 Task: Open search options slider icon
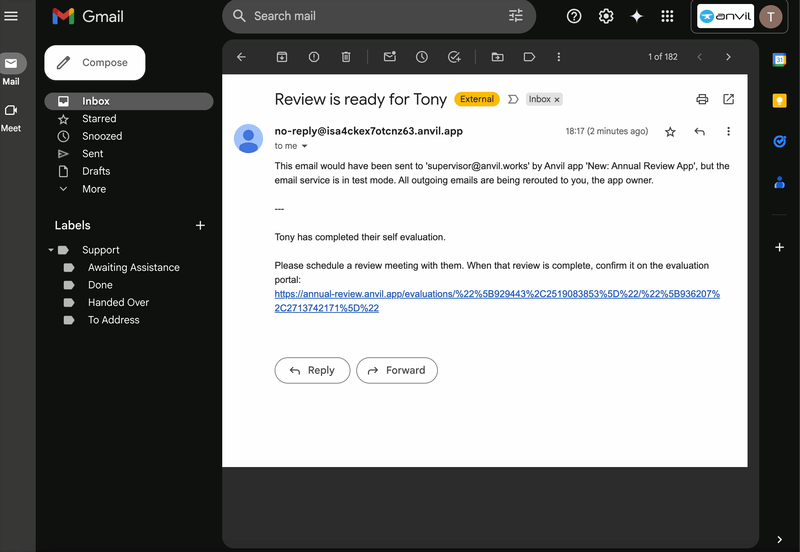516,16
